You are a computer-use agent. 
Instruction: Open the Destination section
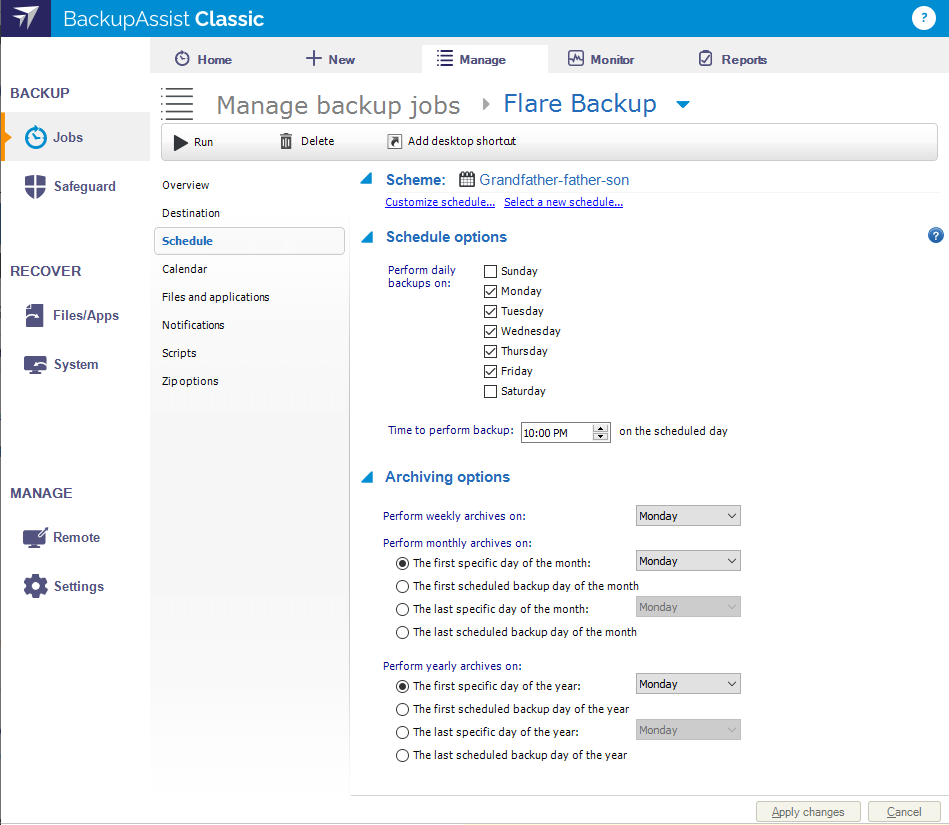pos(191,213)
